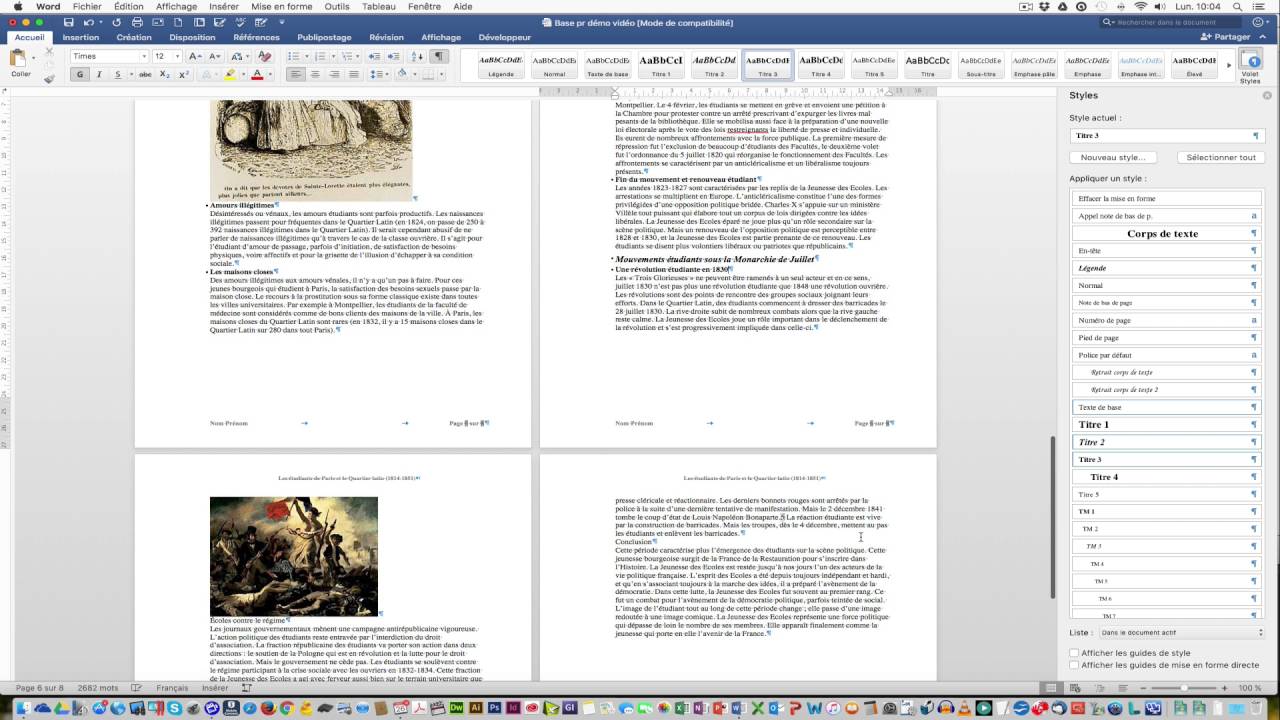Apply the Titre 1 style from the gallery

point(661,65)
